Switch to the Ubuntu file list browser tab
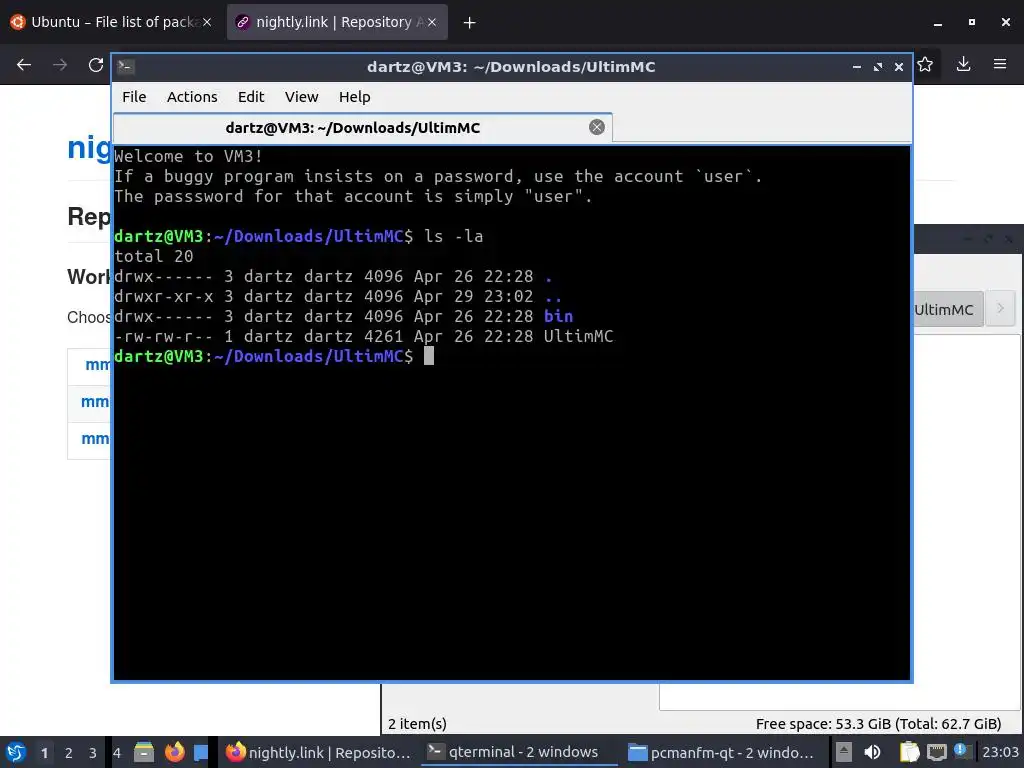The height and width of the screenshot is (768, 1024). (111, 22)
